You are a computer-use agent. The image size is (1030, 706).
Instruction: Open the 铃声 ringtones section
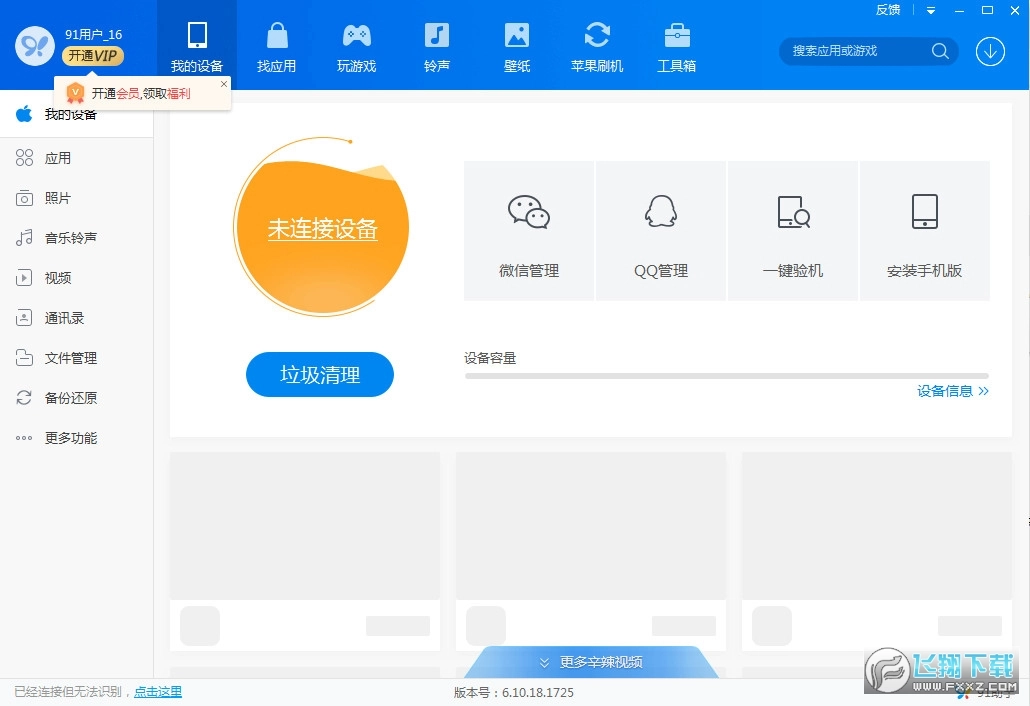(436, 45)
